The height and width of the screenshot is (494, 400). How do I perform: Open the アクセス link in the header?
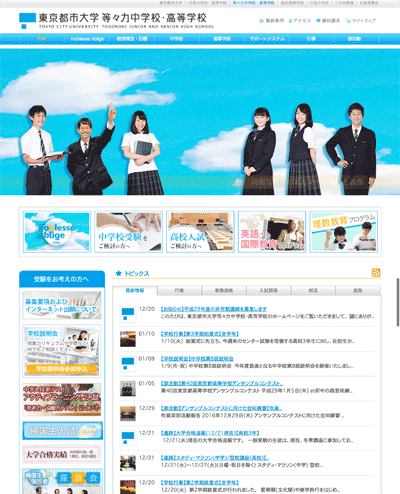coord(300,21)
